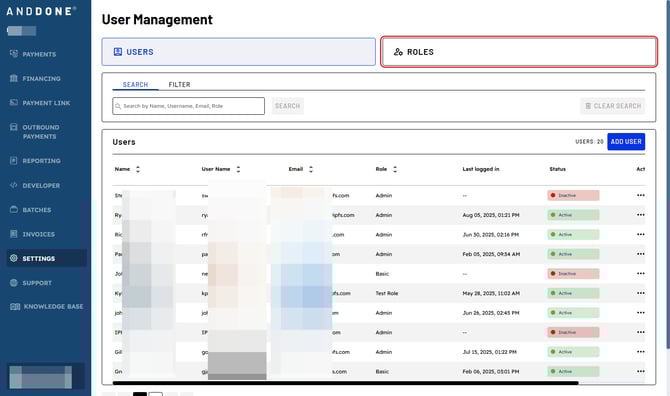Select the Payment Link sidebar icon
Viewport: 670px width, 396px height.
[x=14, y=103]
